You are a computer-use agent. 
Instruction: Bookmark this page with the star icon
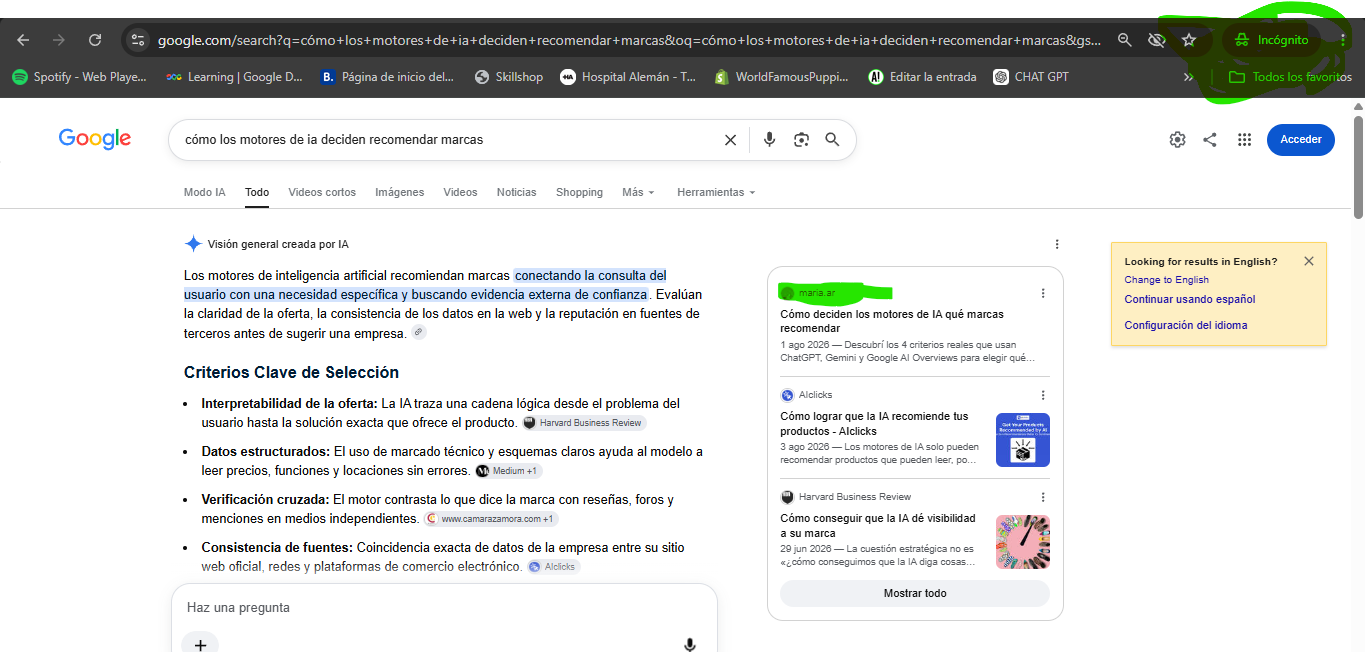pos(1189,40)
